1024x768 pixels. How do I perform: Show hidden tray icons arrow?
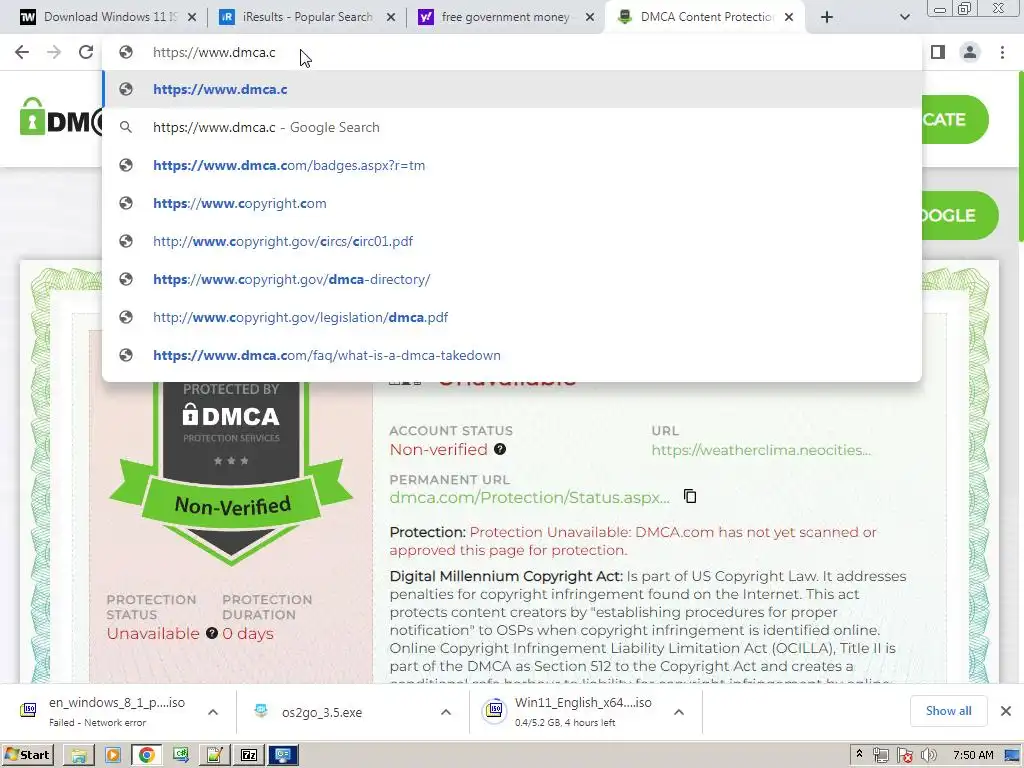tap(859, 755)
